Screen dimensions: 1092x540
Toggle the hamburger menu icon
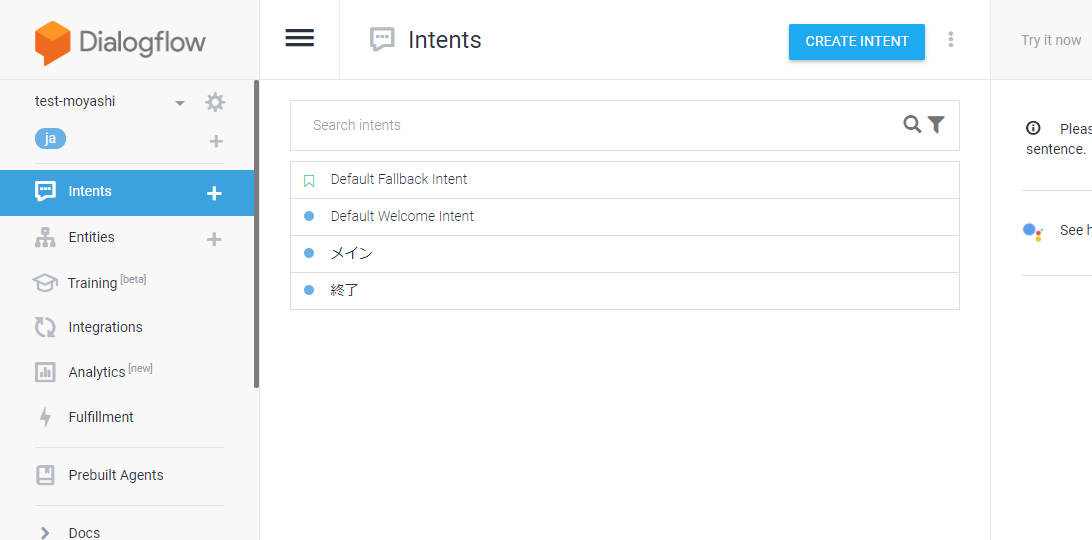click(299, 38)
